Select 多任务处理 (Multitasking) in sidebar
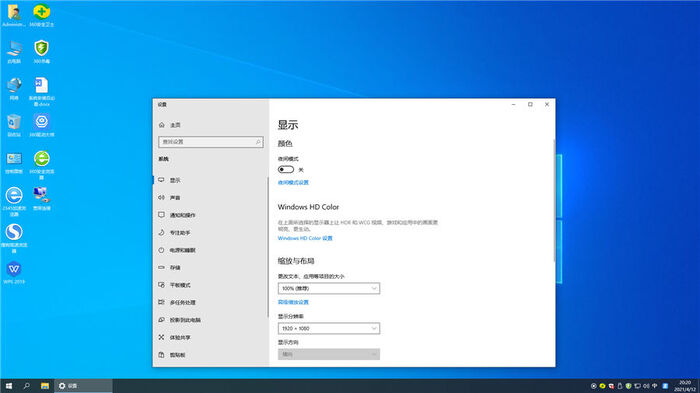700x393 pixels. pos(210,302)
